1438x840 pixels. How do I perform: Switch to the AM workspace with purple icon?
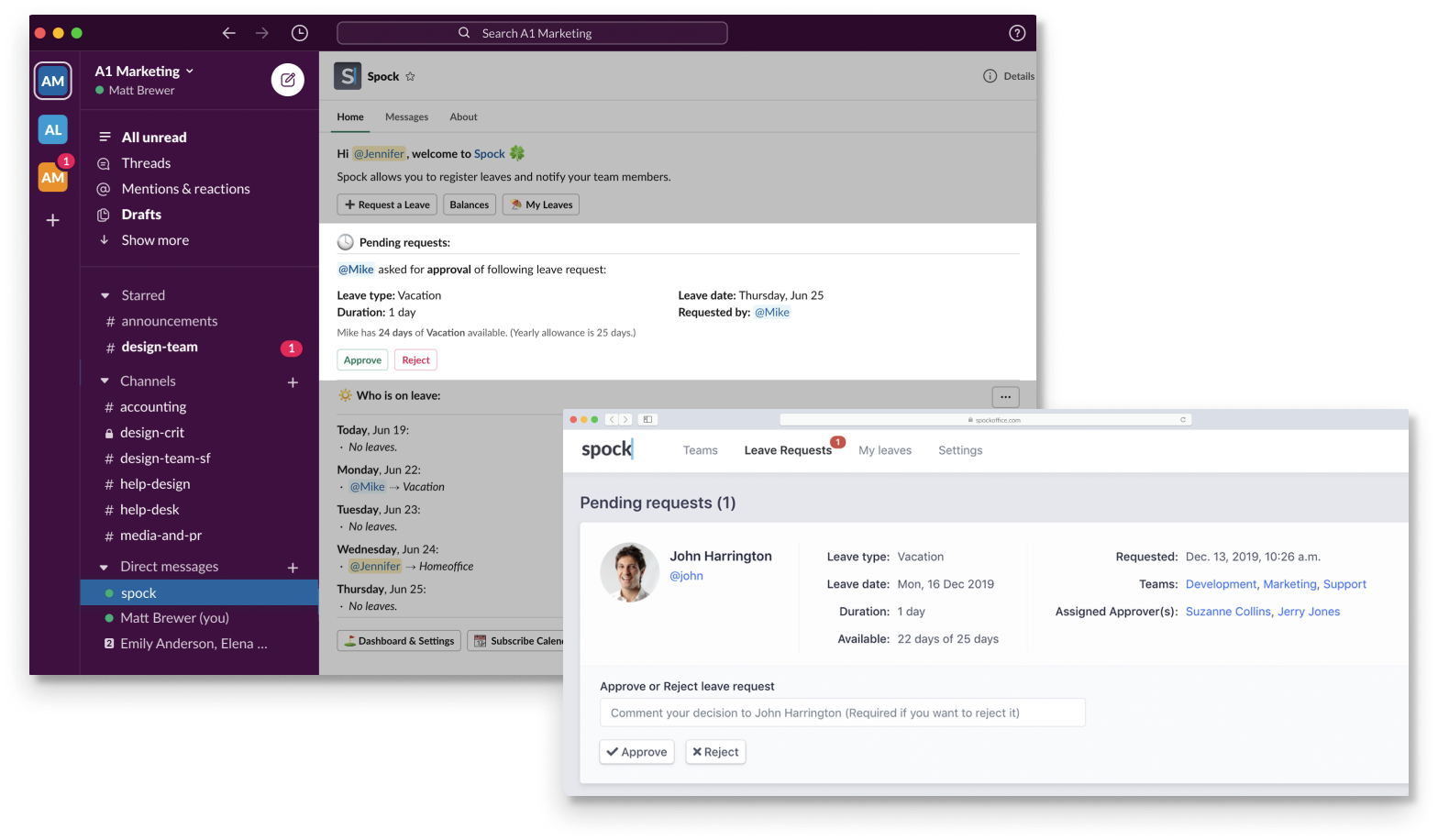tap(53, 81)
